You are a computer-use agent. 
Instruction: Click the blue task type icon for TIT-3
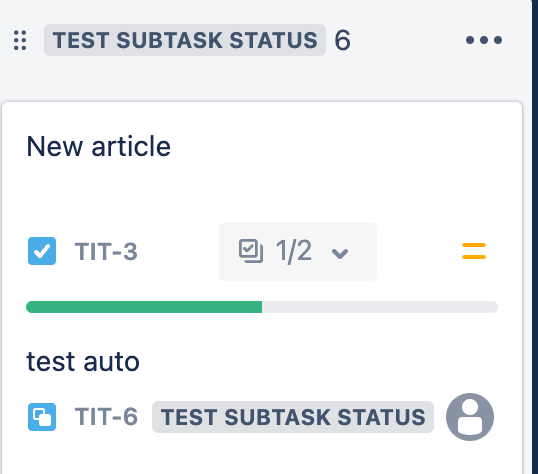click(42, 251)
